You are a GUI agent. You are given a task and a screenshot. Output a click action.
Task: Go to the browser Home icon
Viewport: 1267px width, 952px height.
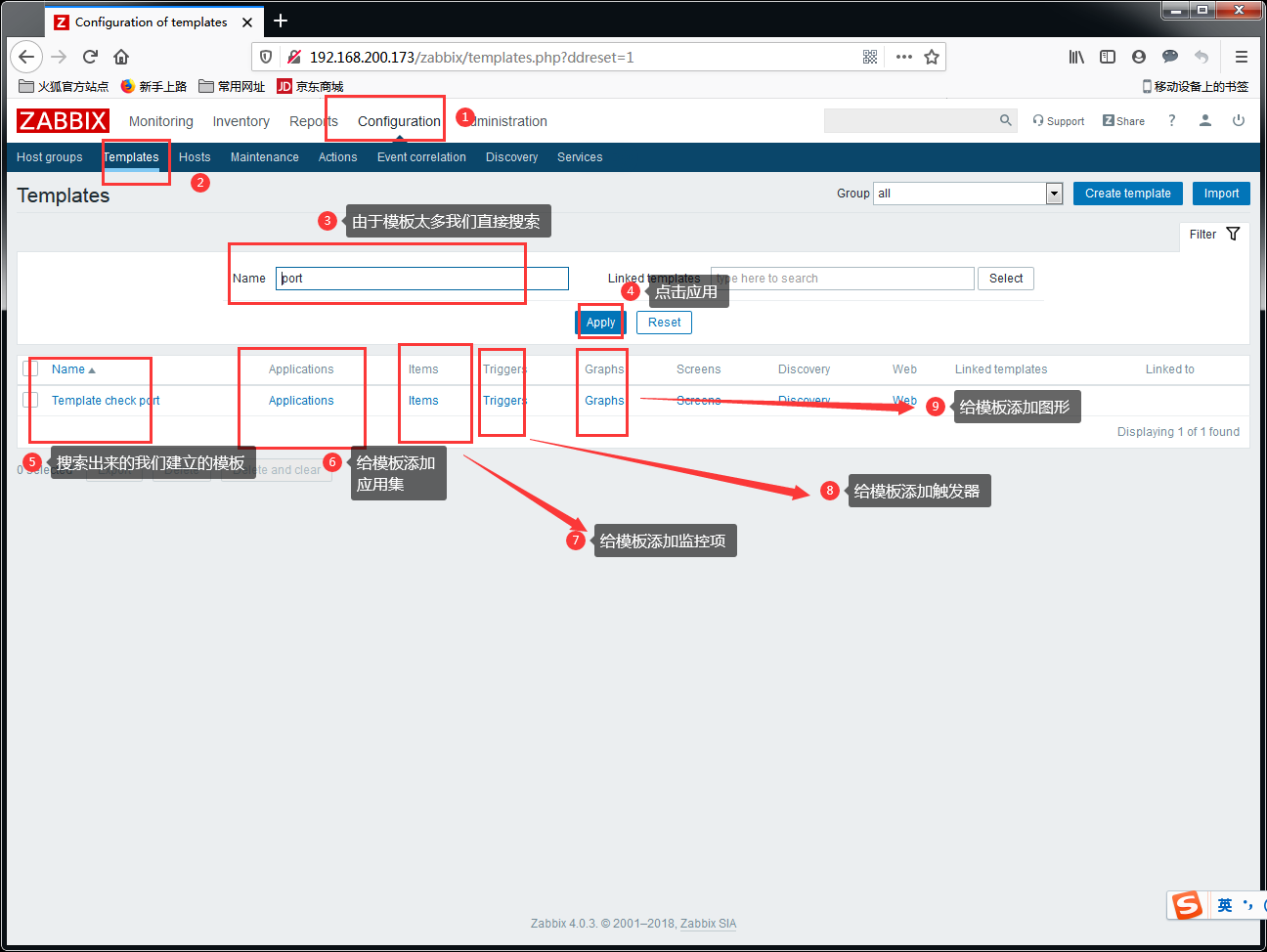tap(121, 57)
